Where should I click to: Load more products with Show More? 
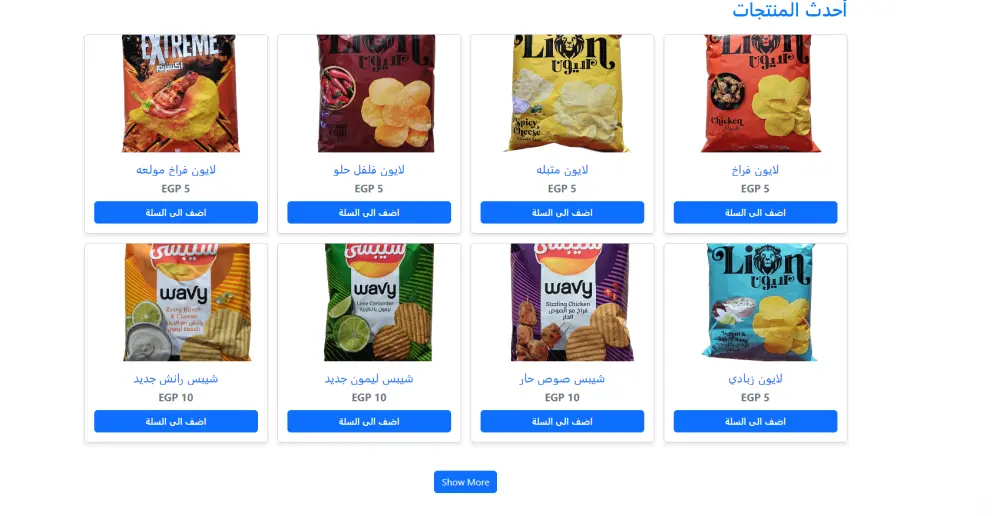(x=466, y=482)
